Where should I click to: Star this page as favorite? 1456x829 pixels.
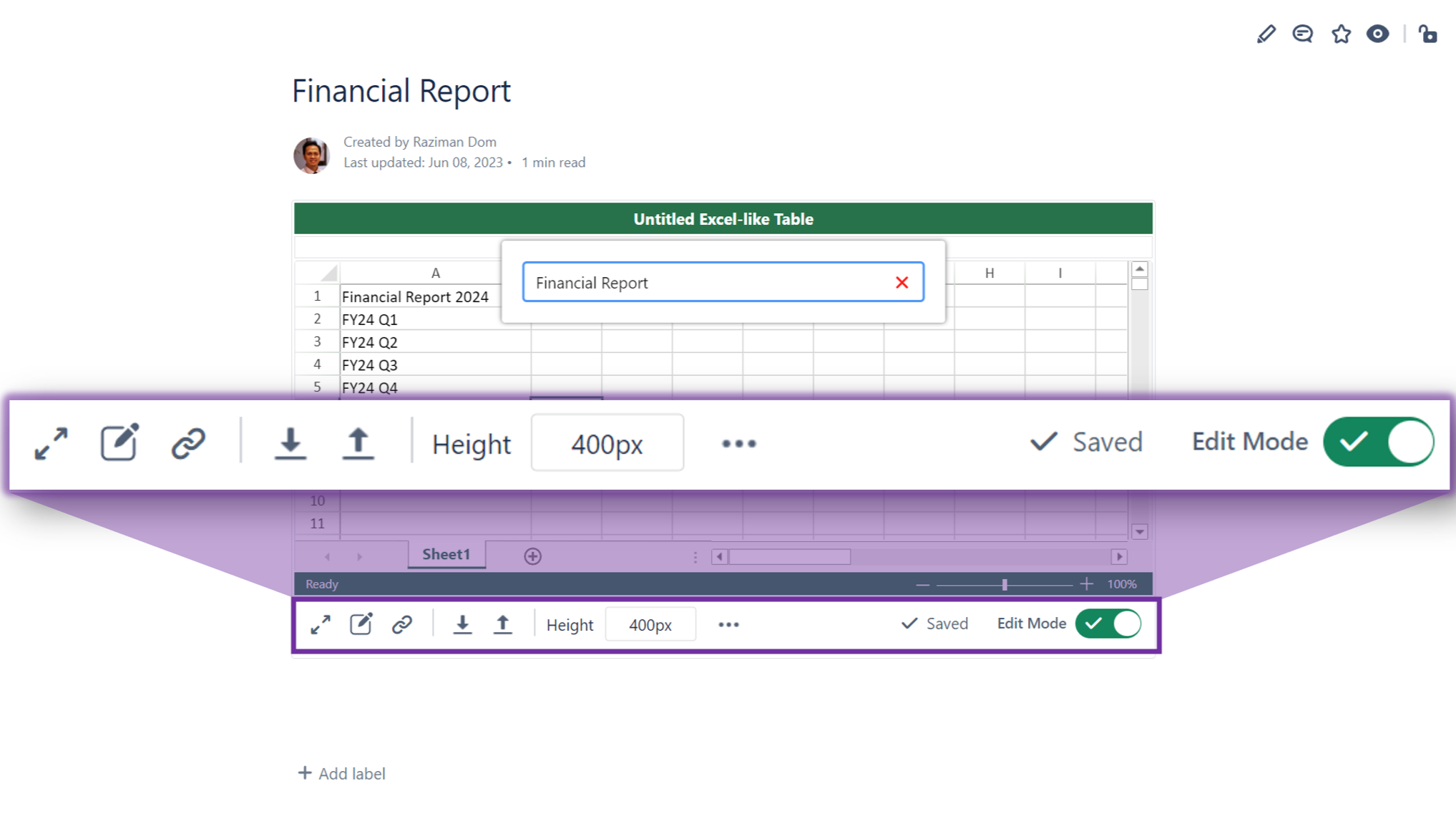pyautogui.click(x=1341, y=34)
